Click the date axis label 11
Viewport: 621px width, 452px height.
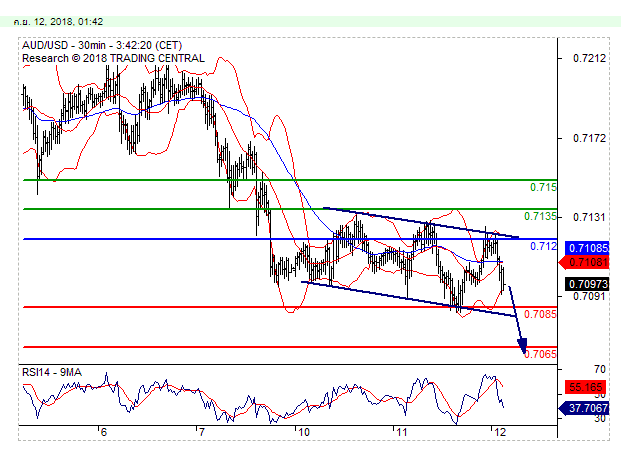click(402, 432)
